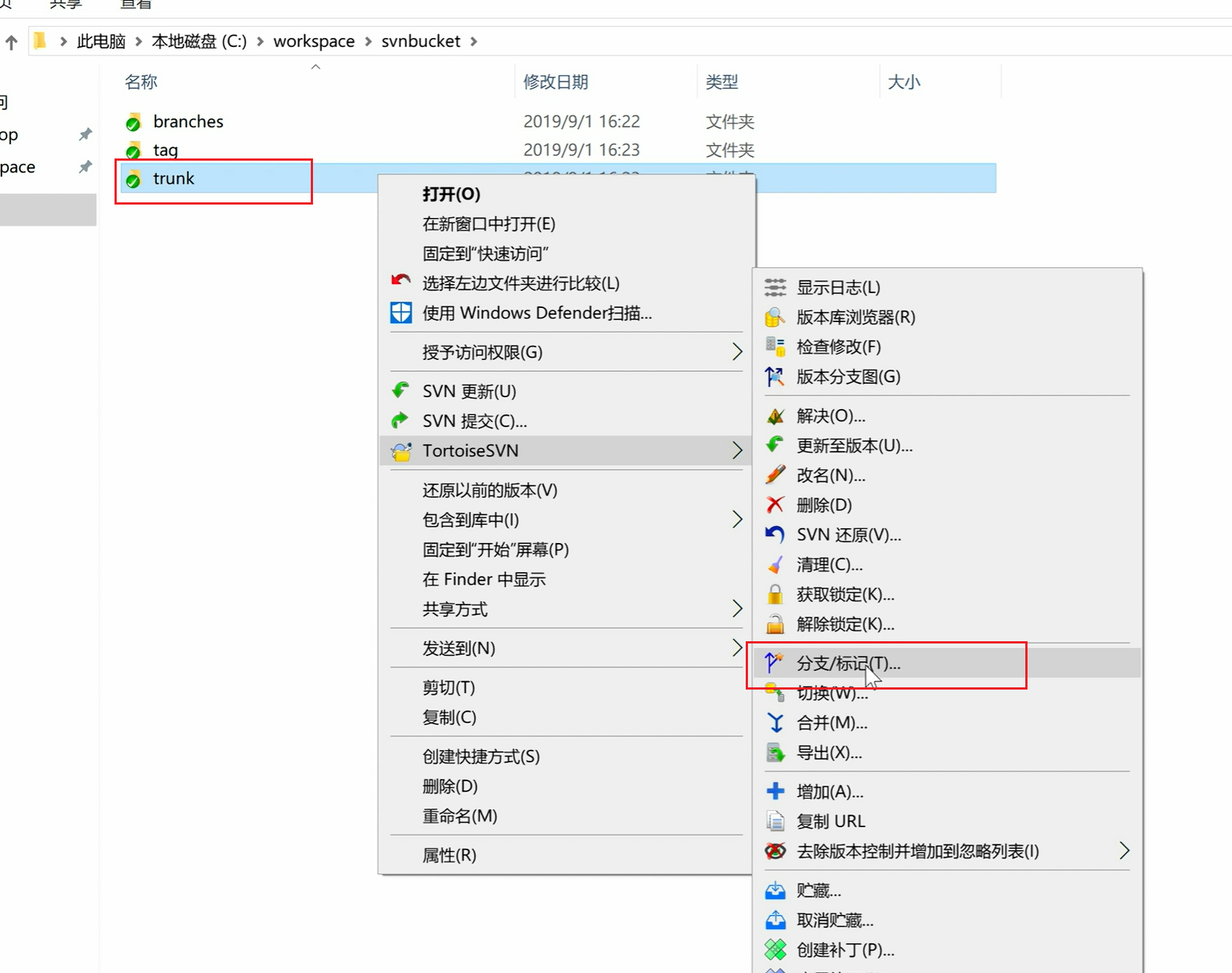Screen dimensions: 1232x973
Task: Click the svnbucket breadcrumb segment
Action: (421, 42)
